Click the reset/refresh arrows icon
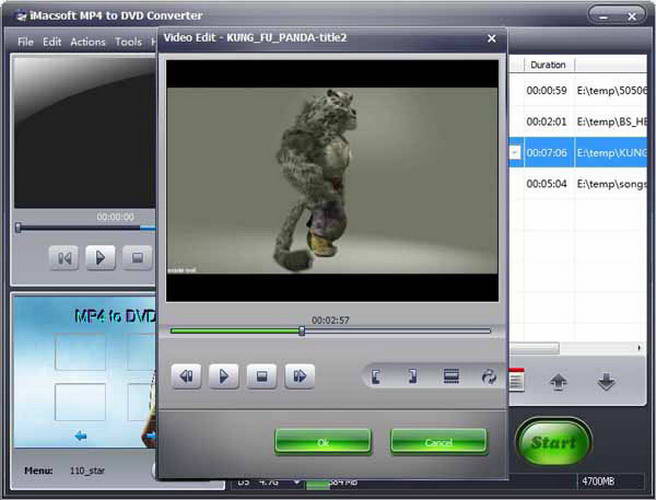 point(489,377)
